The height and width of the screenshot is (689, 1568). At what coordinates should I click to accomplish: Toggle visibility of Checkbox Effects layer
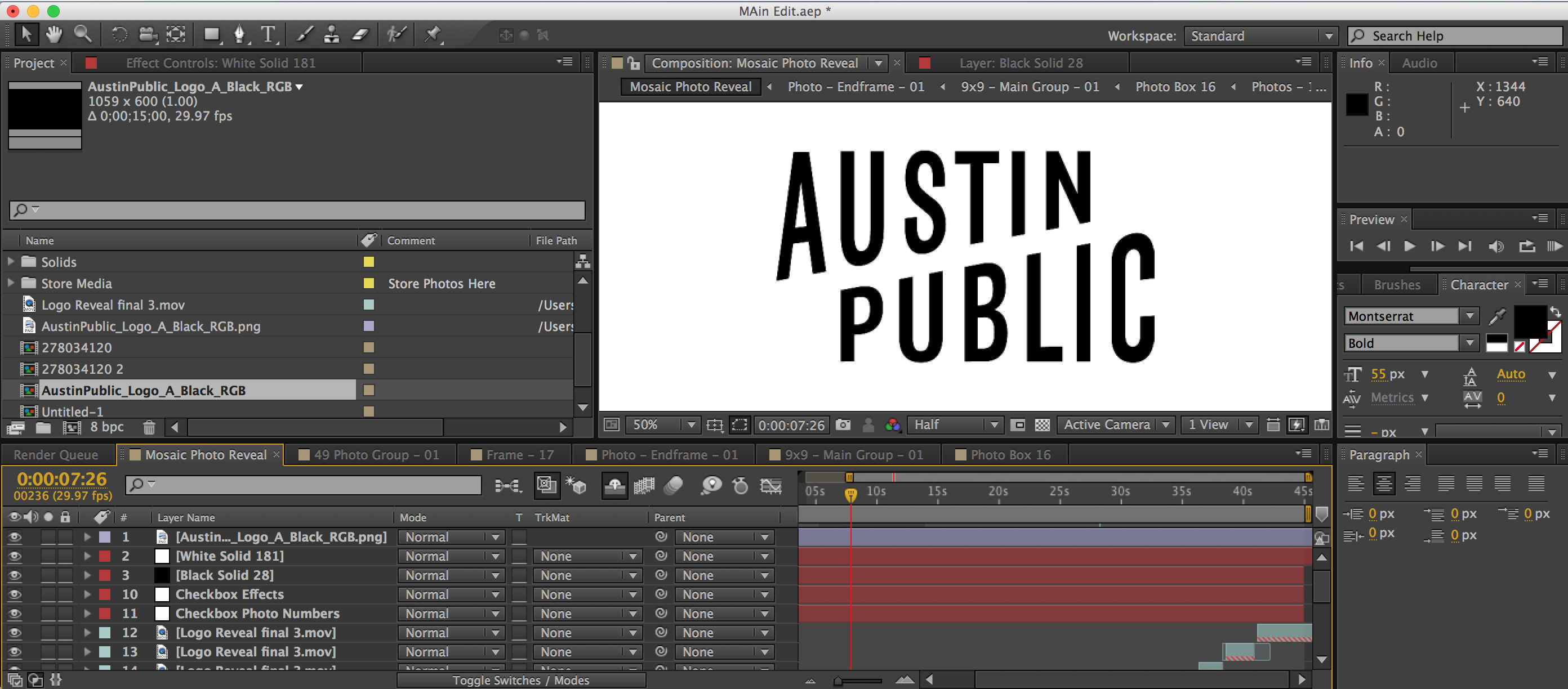pyautogui.click(x=14, y=594)
